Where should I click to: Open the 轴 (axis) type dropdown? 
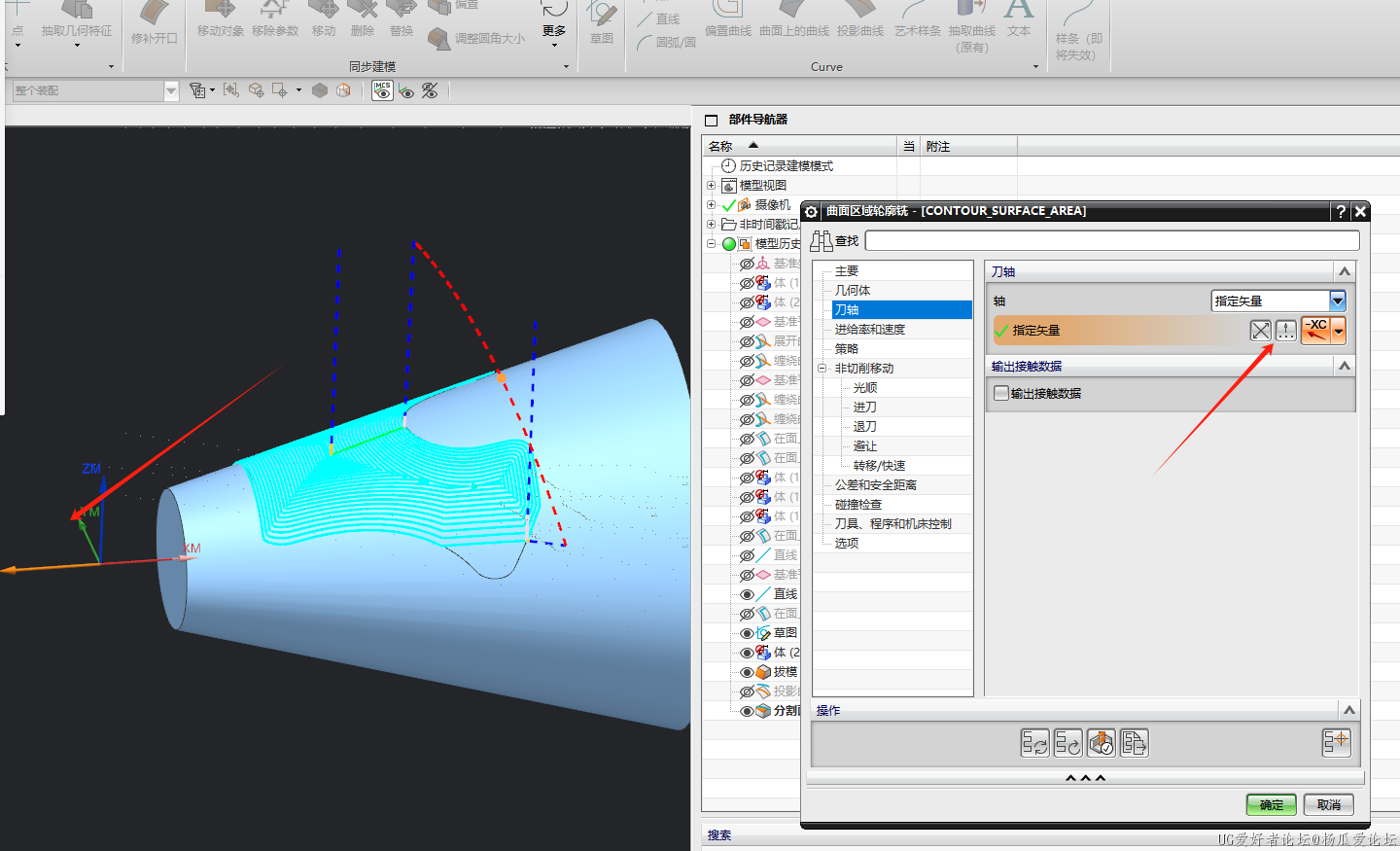click(1337, 301)
